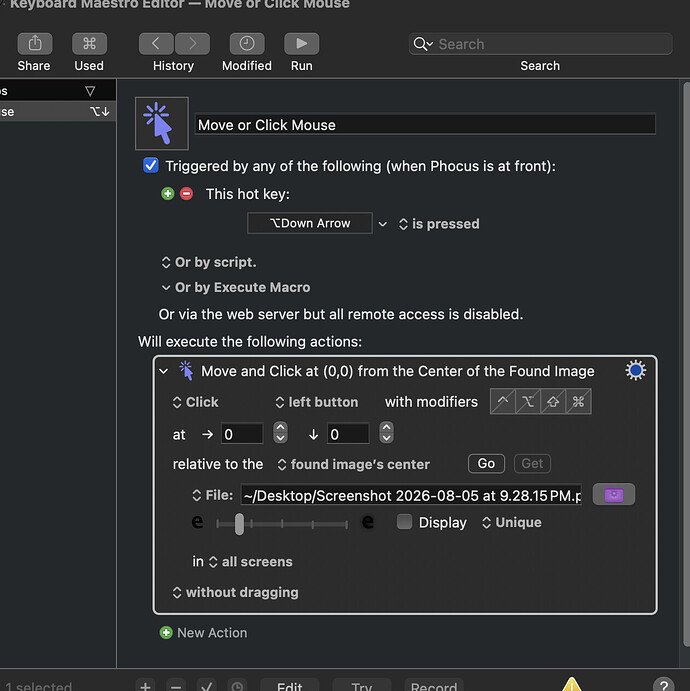Open hot key dropdown chevron
The width and height of the screenshot is (690, 691).
point(382,224)
